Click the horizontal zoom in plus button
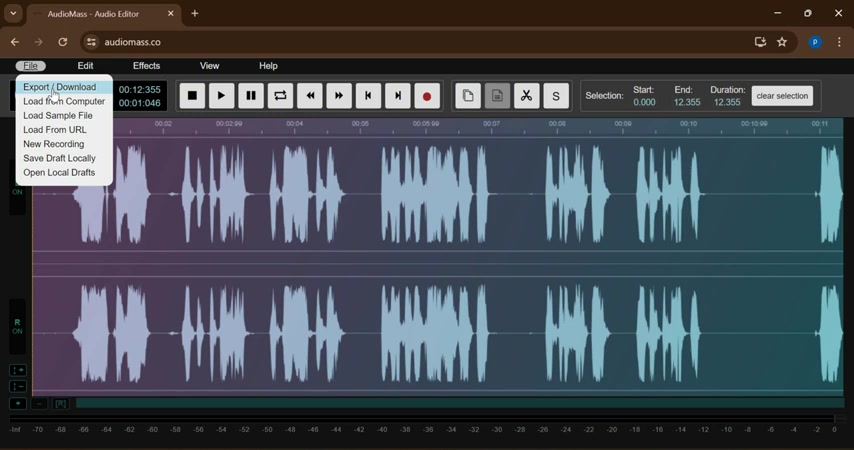 click(18, 404)
